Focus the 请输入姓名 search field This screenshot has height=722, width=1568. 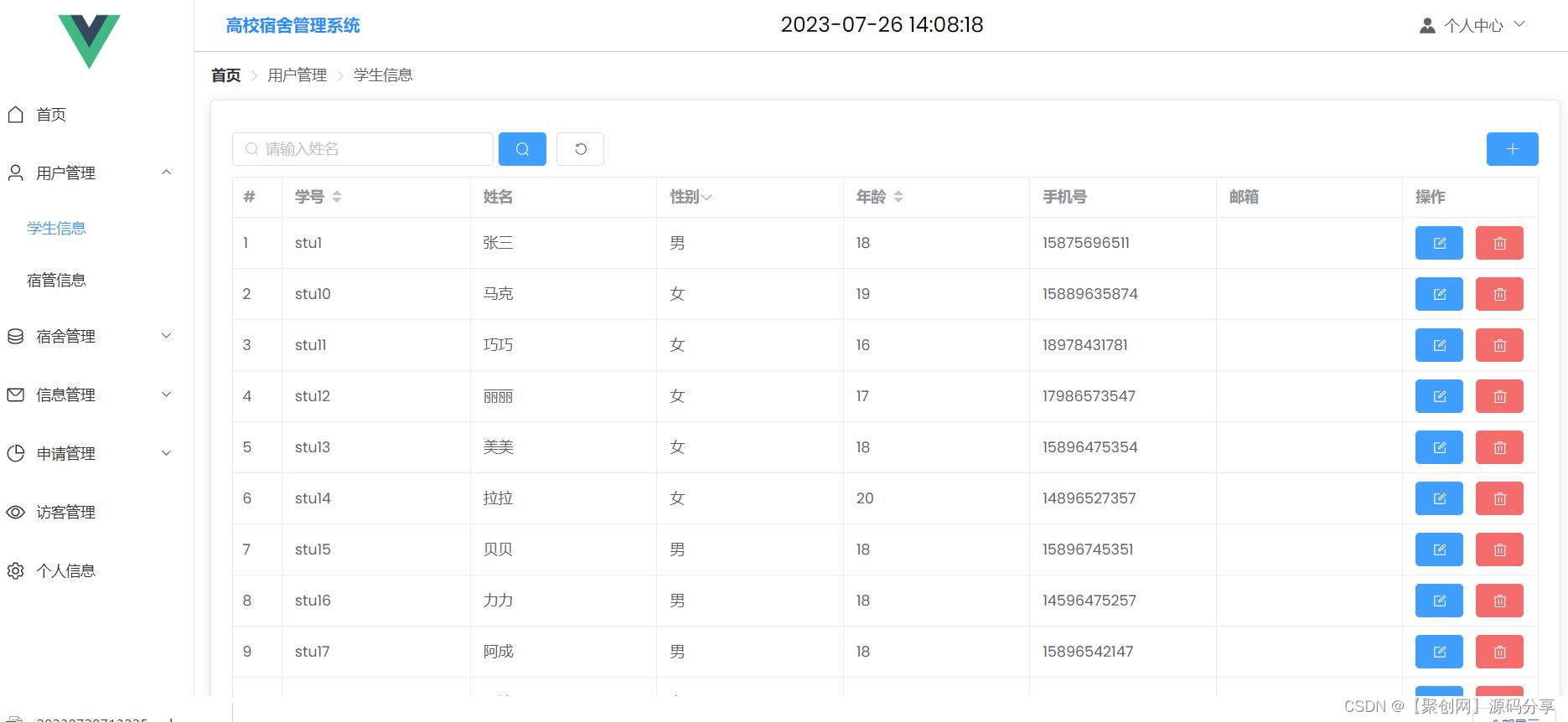[363, 149]
